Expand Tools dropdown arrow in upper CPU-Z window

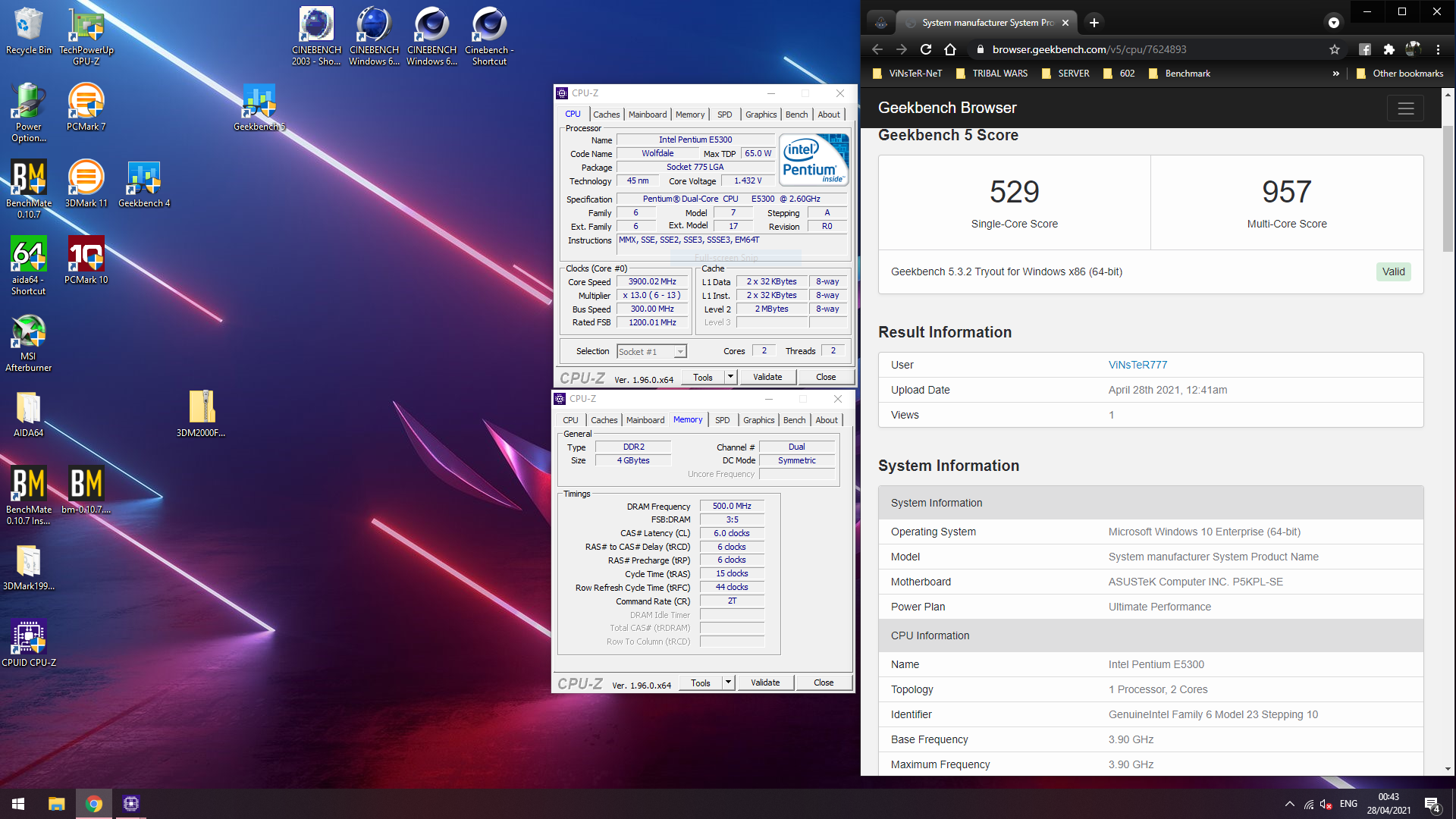point(730,377)
